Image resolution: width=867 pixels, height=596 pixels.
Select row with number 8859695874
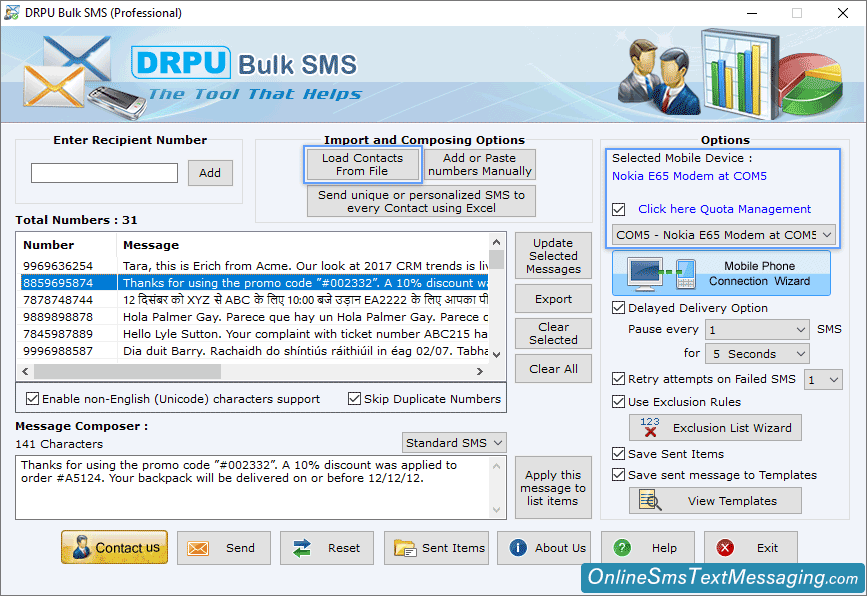click(x=254, y=283)
